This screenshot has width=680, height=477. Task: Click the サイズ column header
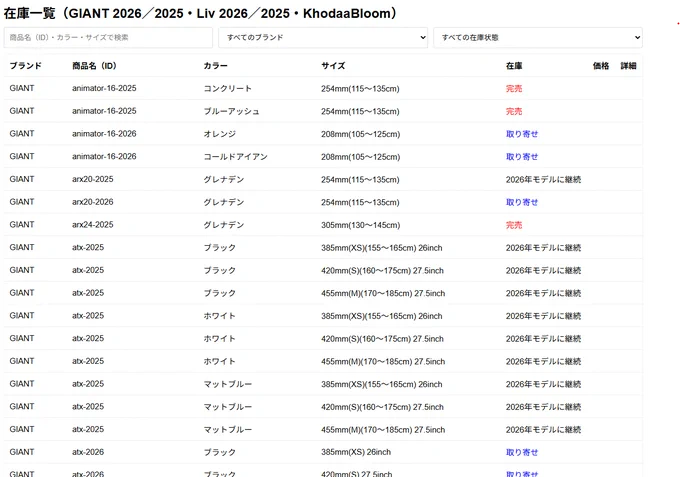[x=333, y=66]
